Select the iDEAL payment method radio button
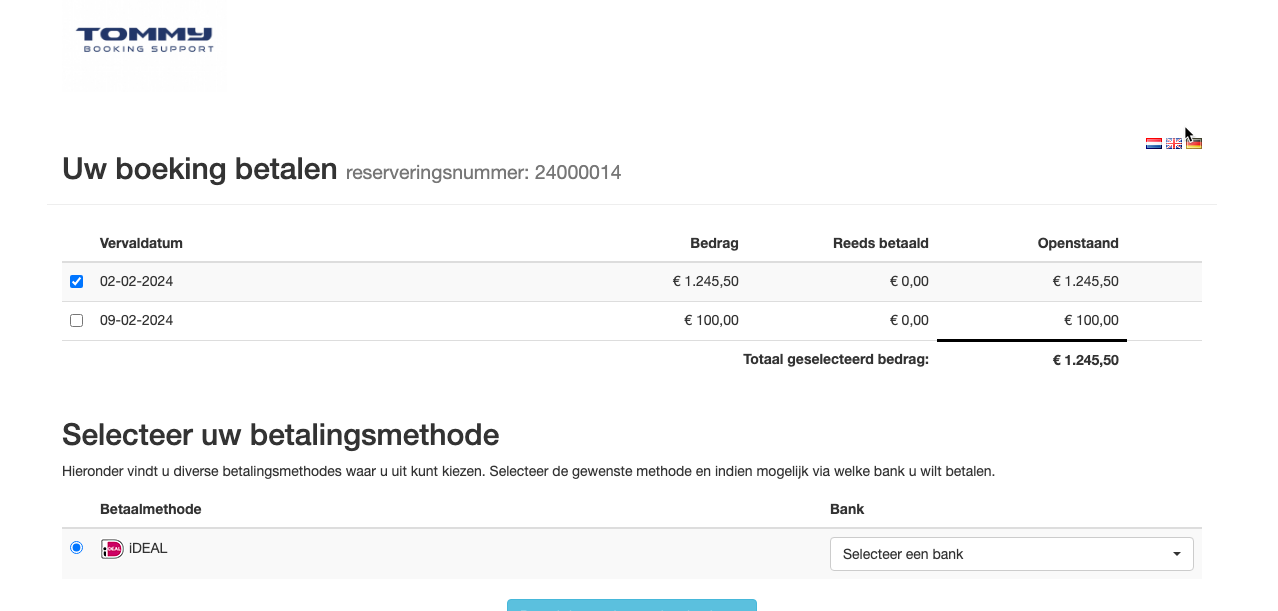Viewport: 1278px width, 611px height. 76,548
